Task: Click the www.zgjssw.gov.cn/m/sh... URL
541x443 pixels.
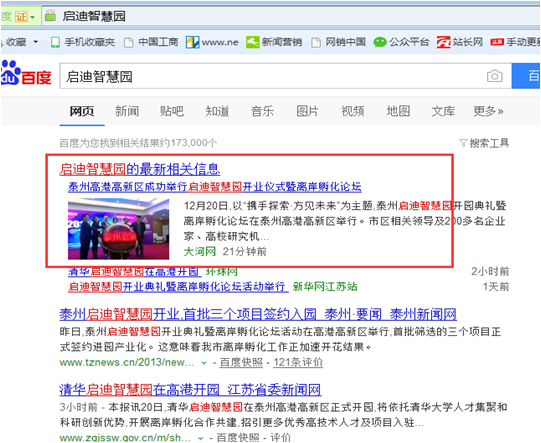Action: 125,438
